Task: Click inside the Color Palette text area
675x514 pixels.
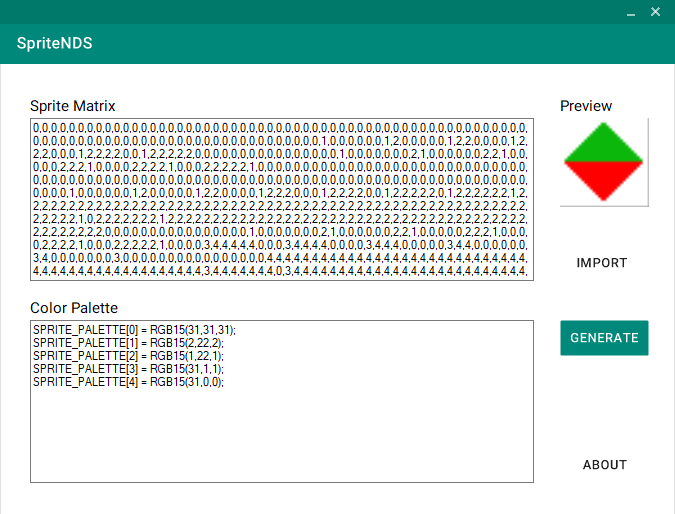Action: pyautogui.click(x=282, y=401)
